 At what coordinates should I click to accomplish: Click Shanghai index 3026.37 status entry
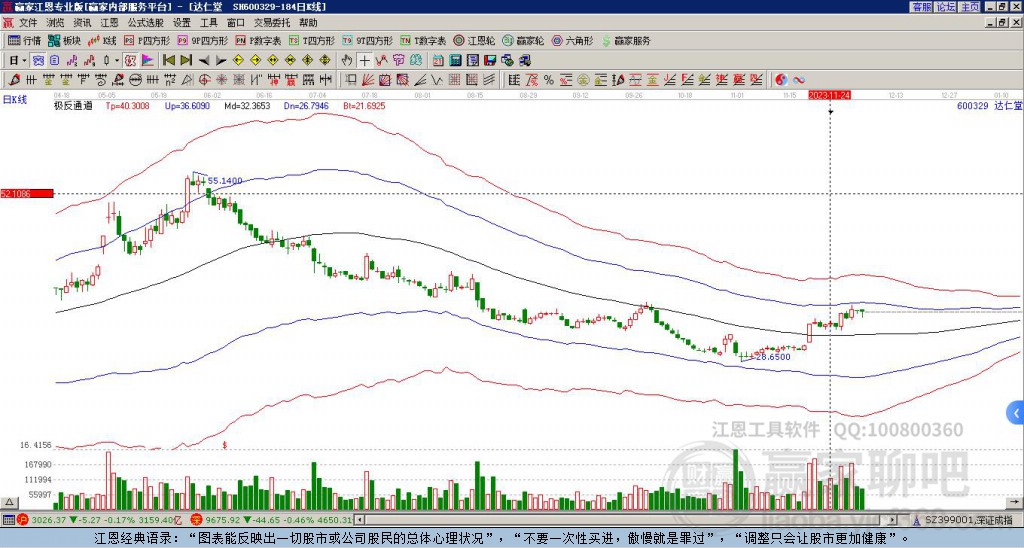pyautogui.click(x=101, y=520)
